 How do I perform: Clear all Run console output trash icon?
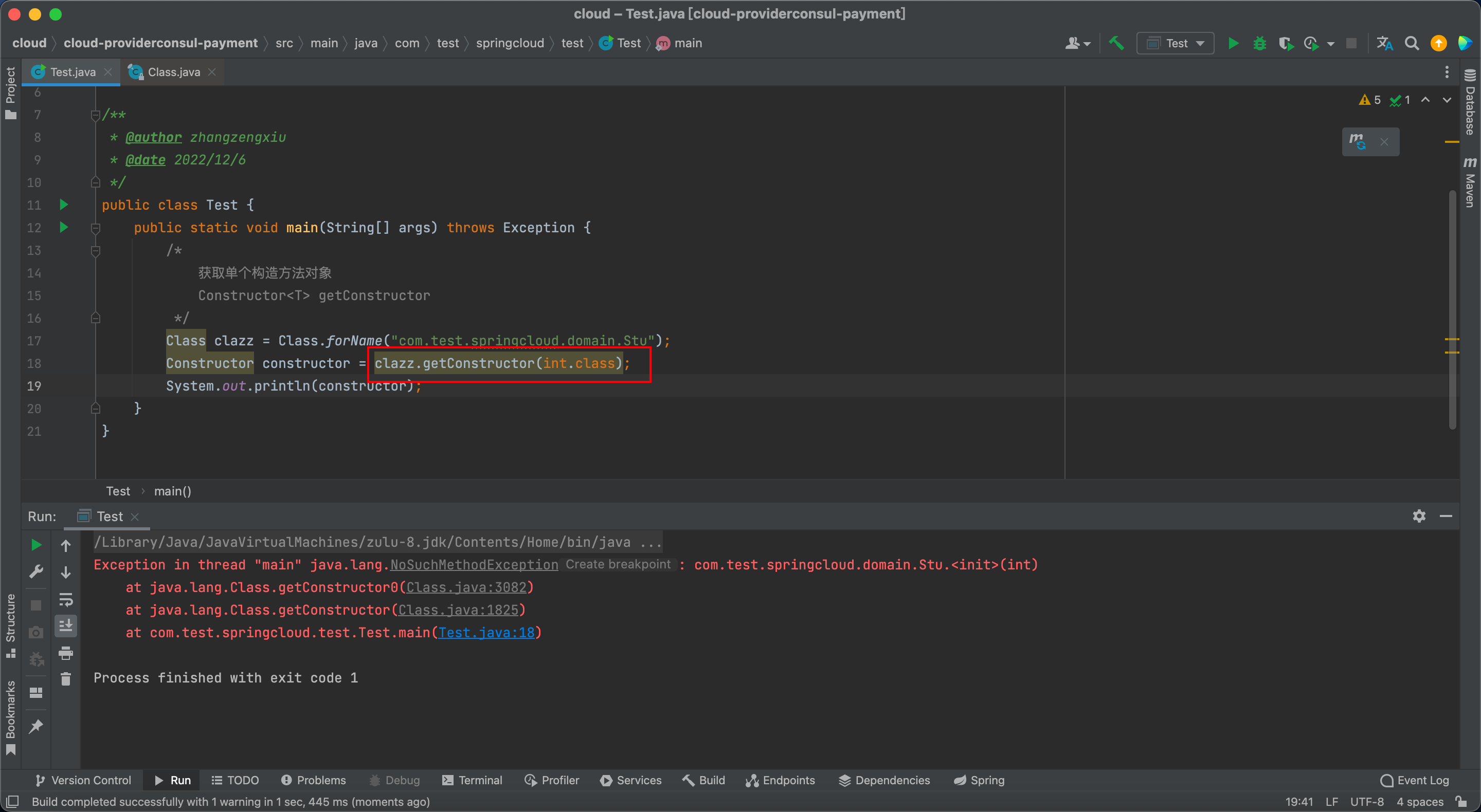pos(65,679)
